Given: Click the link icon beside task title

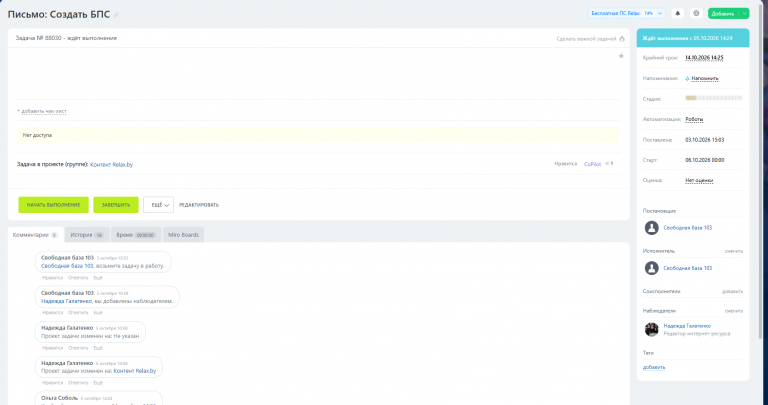Looking at the screenshot, I should [x=117, y=15].
